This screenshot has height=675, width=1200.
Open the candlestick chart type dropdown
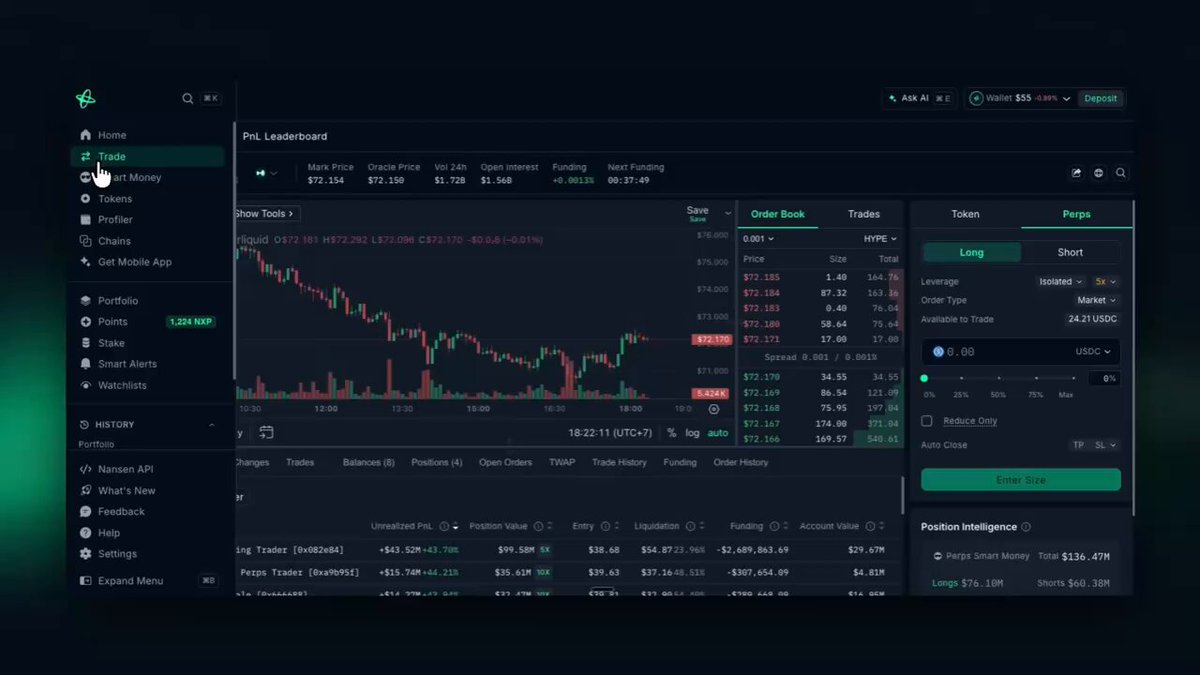[x=266, y=173]
